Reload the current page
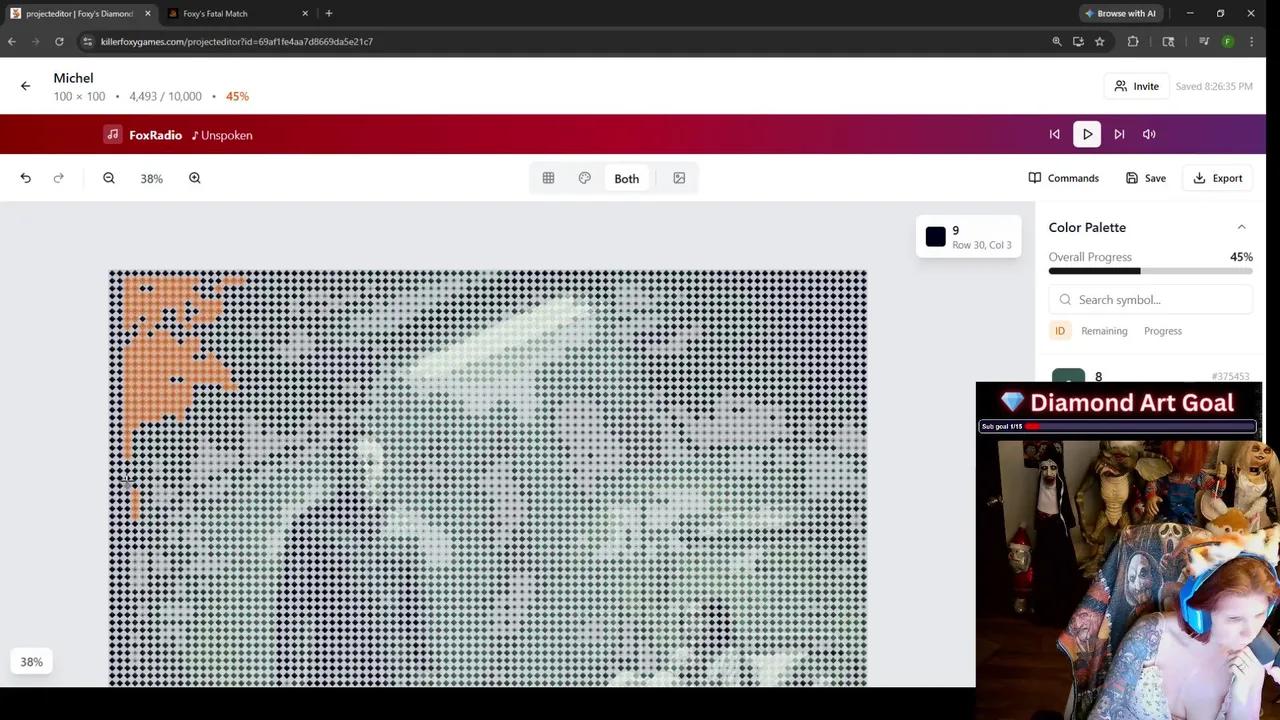This screenshot has height=720, width=1280. tap(60, 41)
